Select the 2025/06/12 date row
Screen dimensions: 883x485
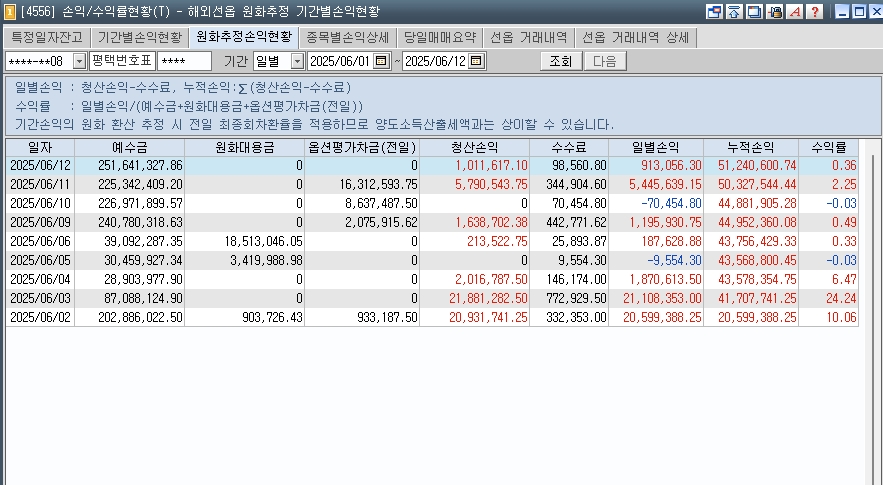click(432, 165)
